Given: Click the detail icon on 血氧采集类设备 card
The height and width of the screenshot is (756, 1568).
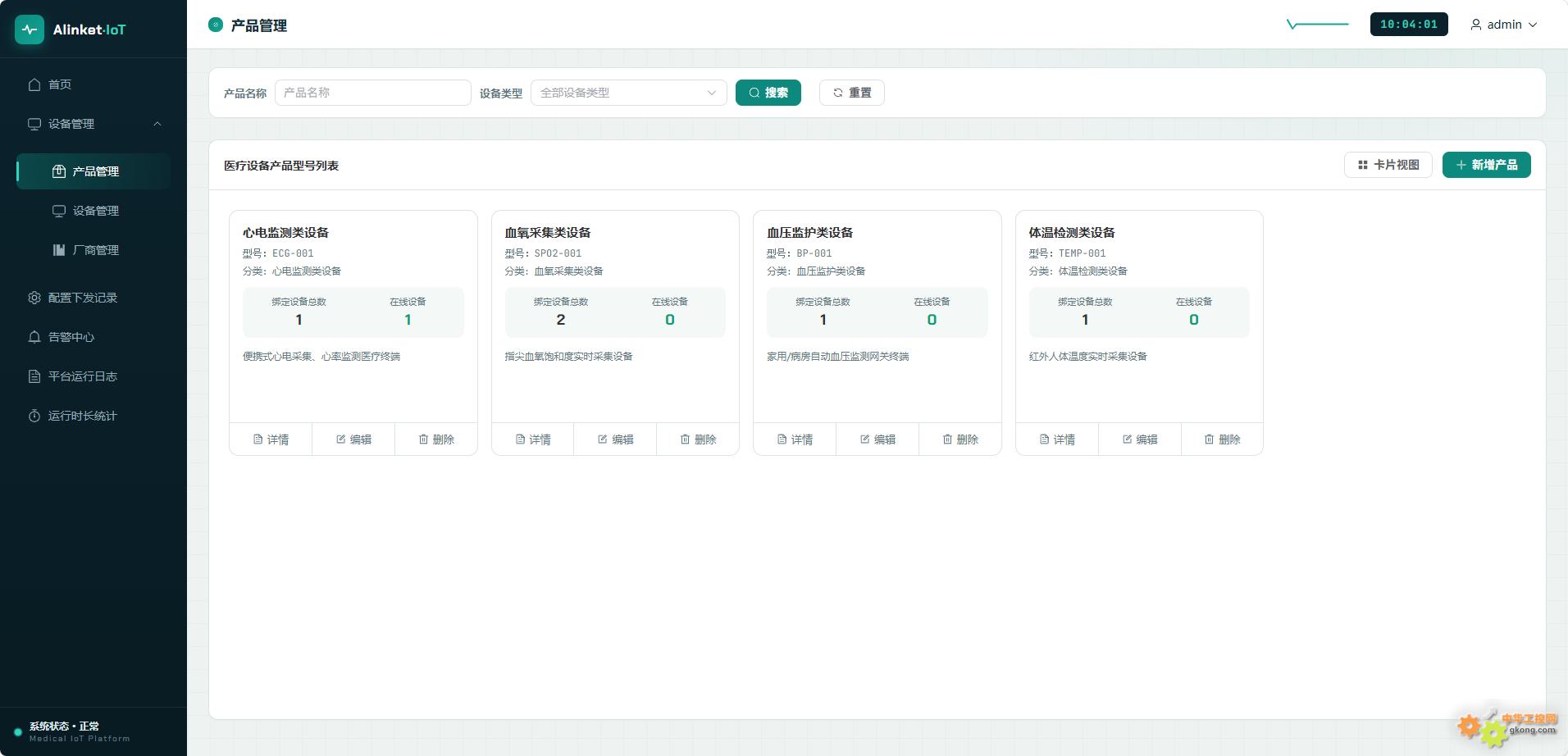Looking at the screenshot, I should (x=520, y=439).
